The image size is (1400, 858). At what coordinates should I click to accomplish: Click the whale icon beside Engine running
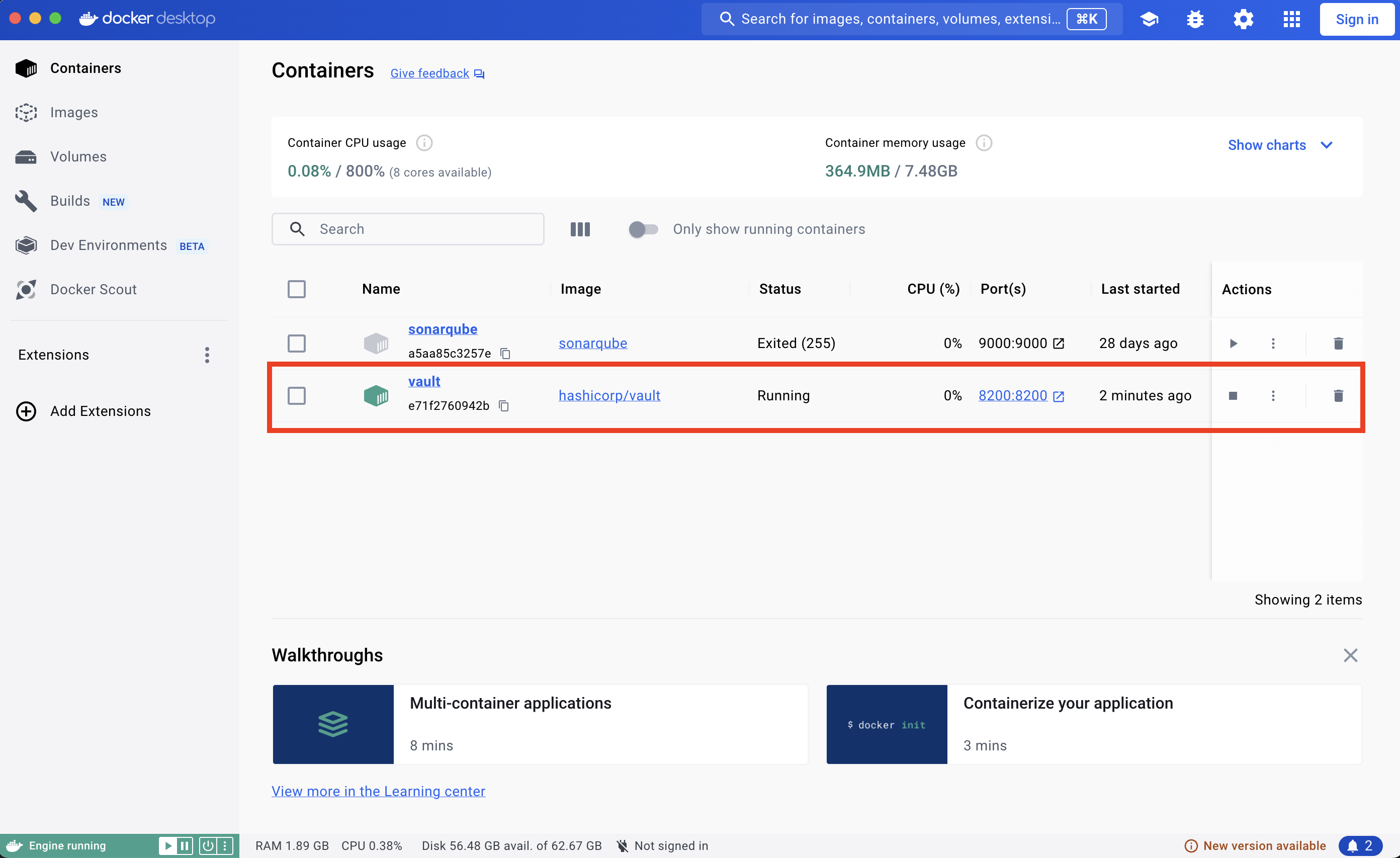tap(14, 846)
